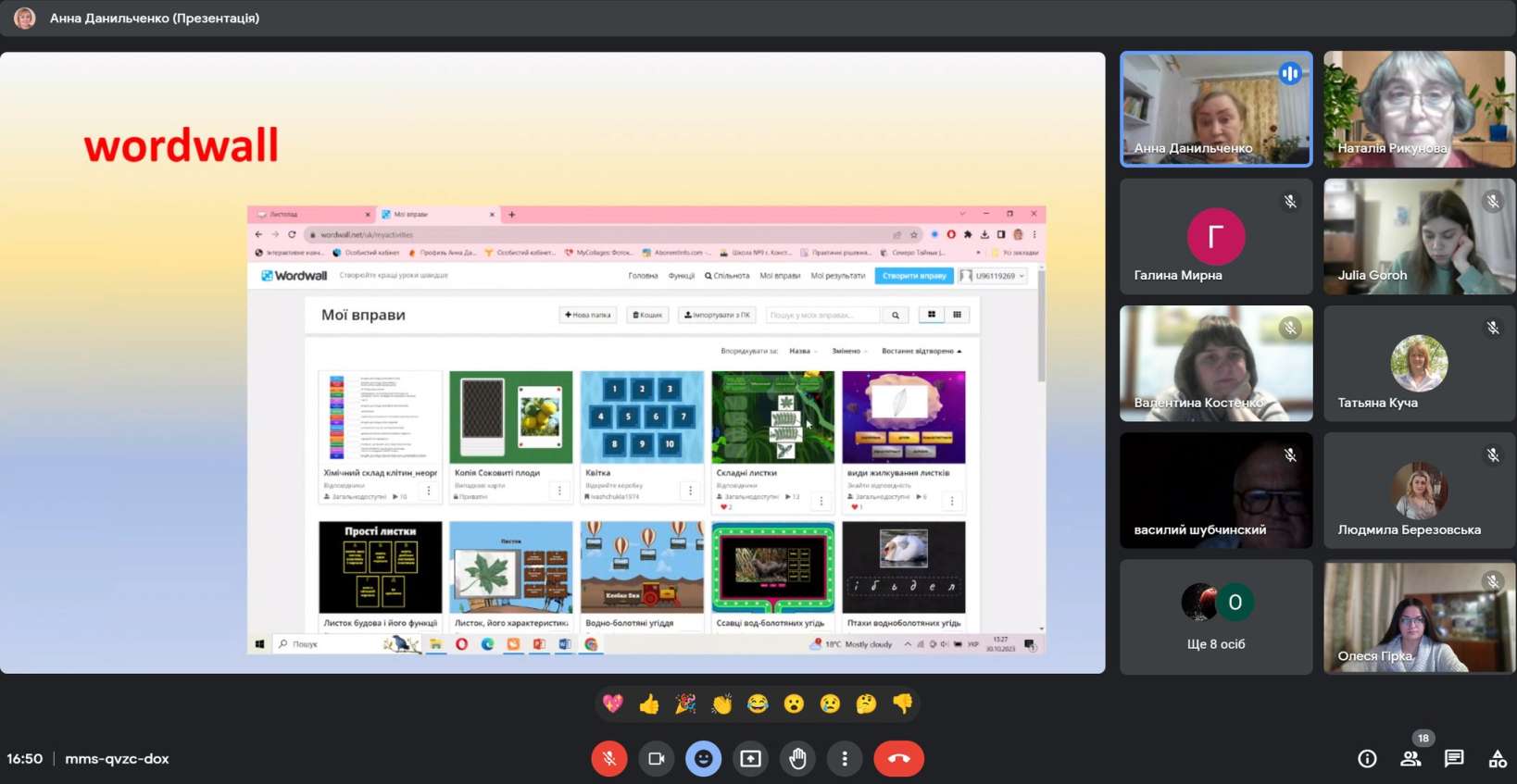The height and width of the screenshot is (784, 1517).
Task: Open 'Головна' menu in shared Wordwall page
Action: pyautogui.click(x=643, y=275)
